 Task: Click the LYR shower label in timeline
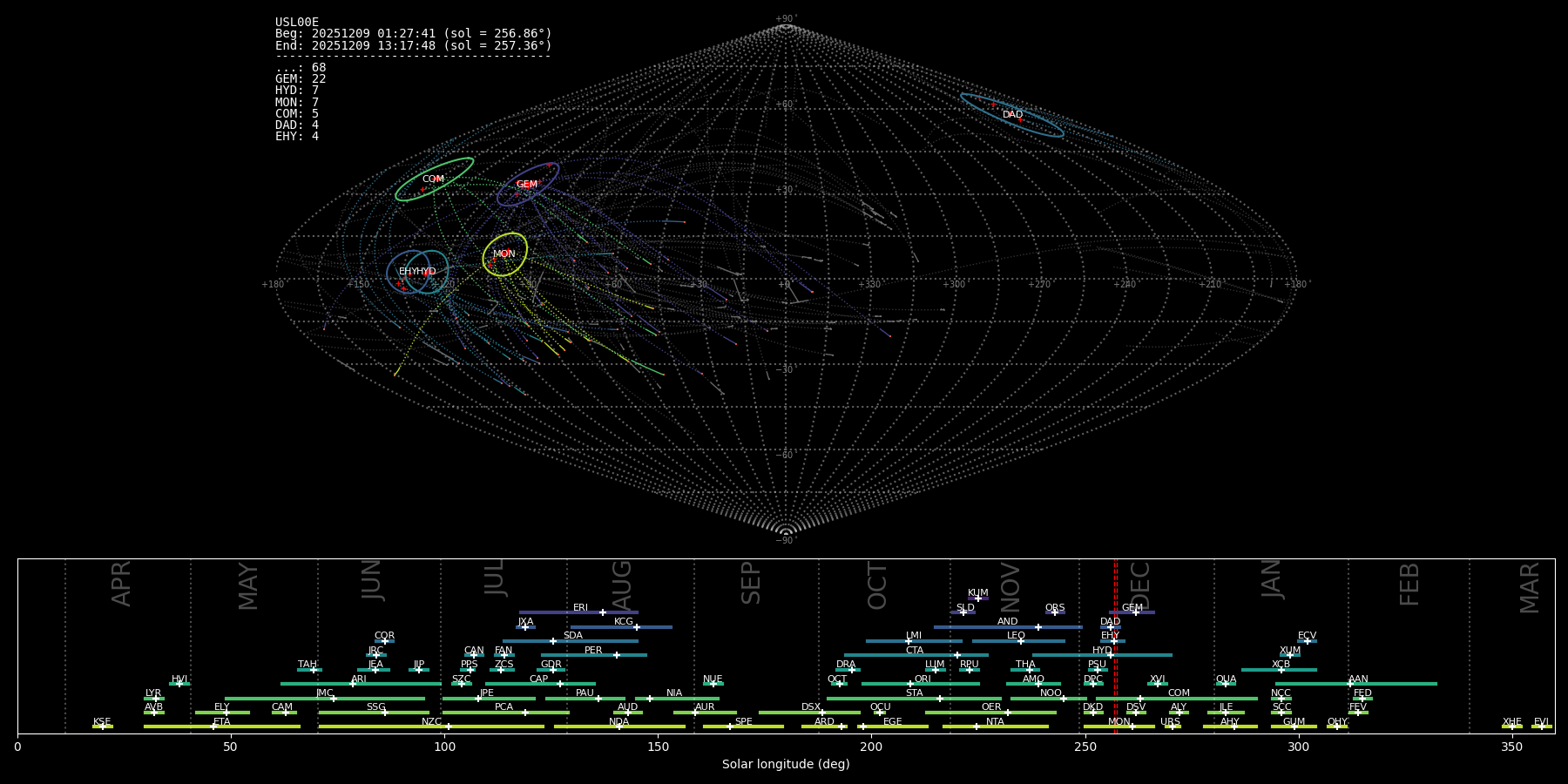(x=153, y=693)
